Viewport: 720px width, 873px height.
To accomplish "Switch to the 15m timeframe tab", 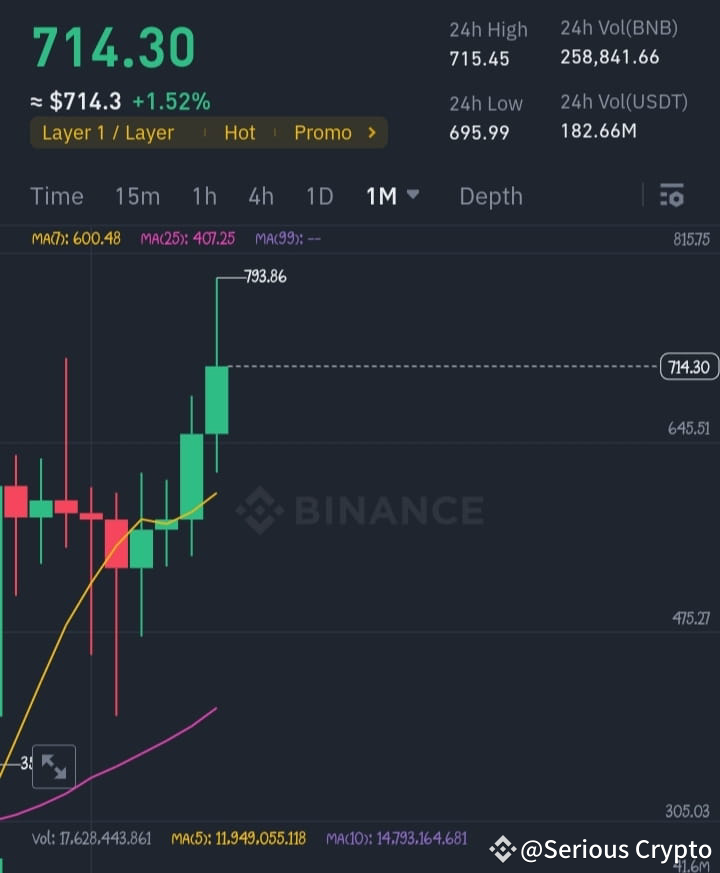I will [137, 196].
